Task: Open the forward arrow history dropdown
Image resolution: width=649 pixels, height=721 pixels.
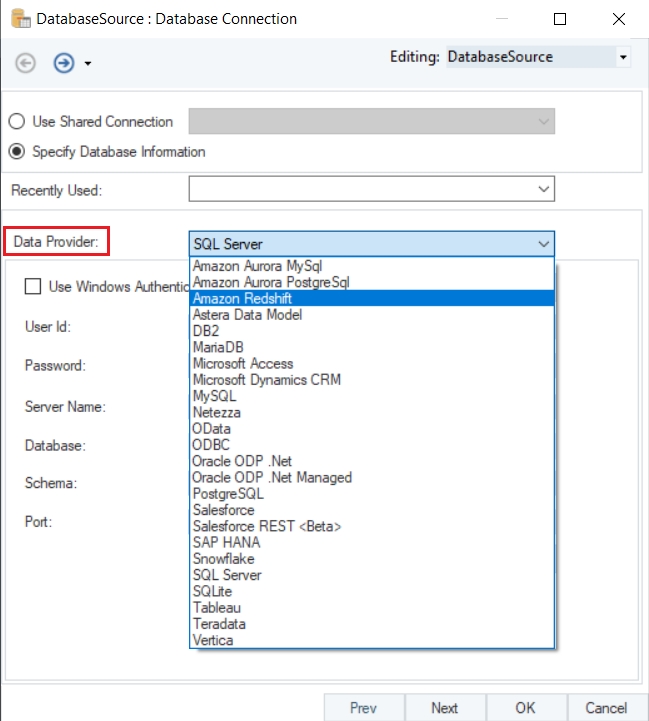Action: tap(88, 63)
